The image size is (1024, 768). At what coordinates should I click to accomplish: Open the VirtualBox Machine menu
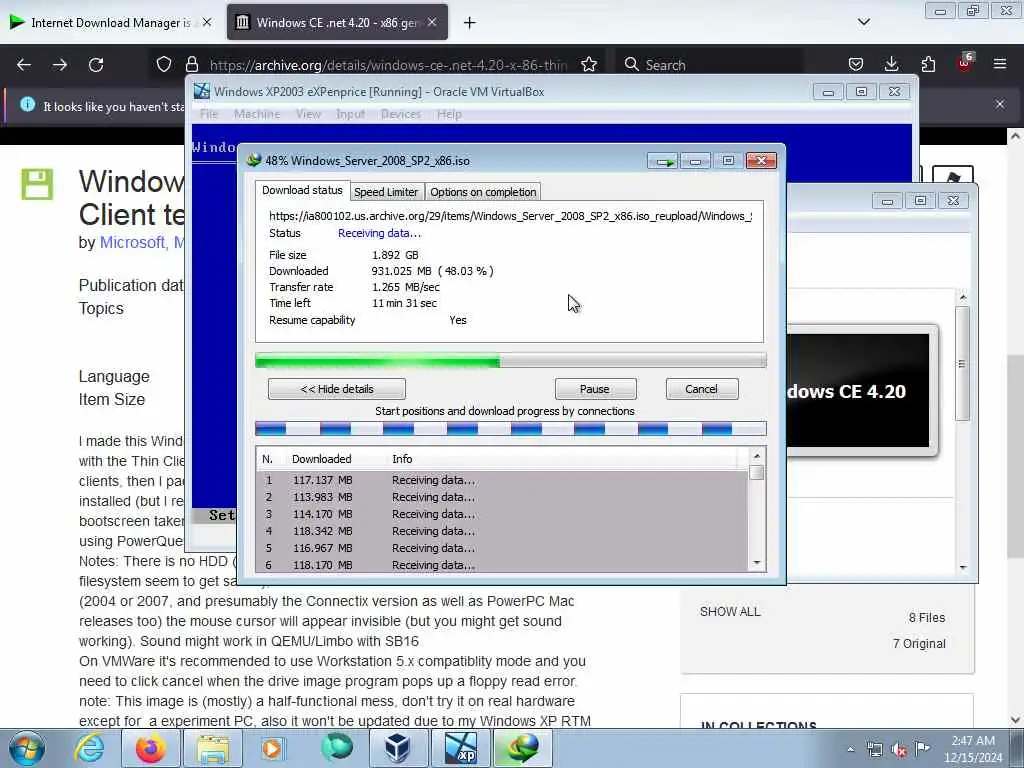pyautogui.click(x=257, y=114)
